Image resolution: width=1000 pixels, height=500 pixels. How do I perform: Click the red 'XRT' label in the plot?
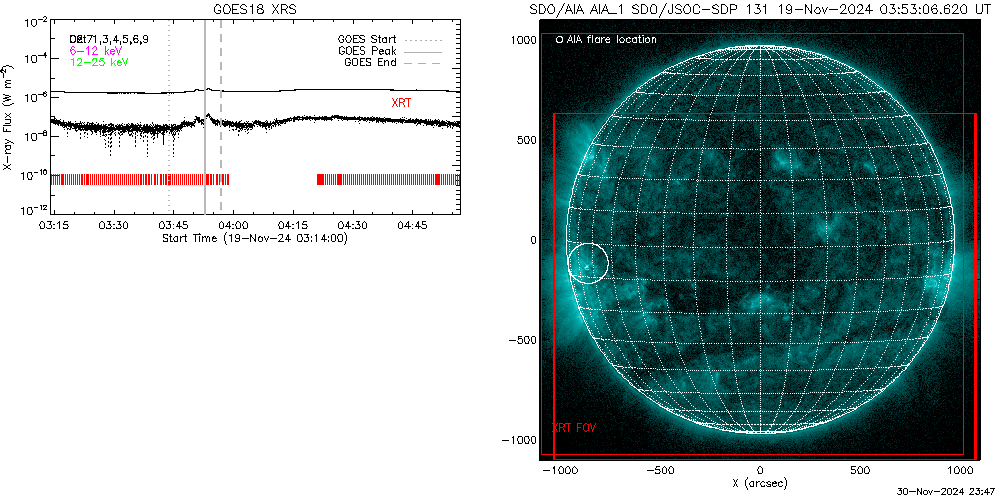[399, 102]
